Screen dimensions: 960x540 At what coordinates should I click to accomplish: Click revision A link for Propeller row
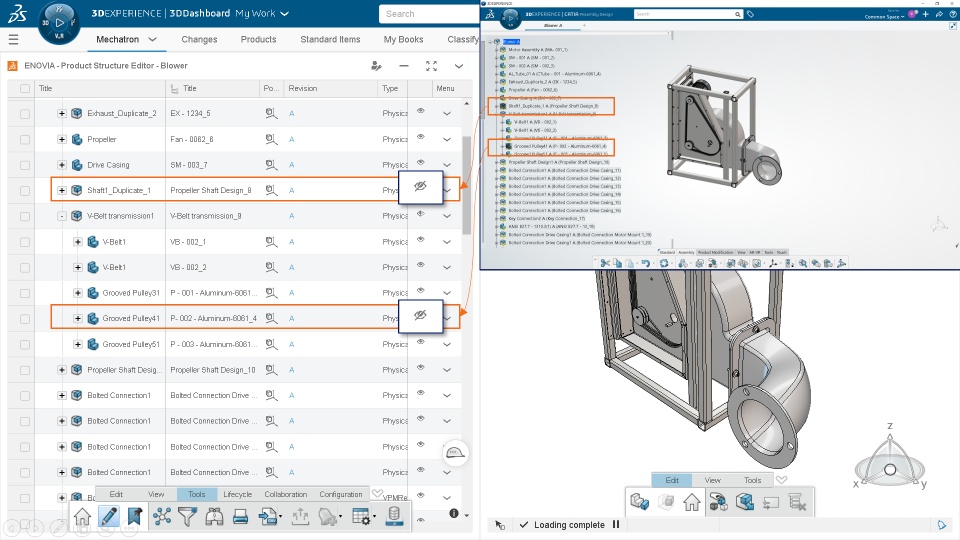pos(291,140)
